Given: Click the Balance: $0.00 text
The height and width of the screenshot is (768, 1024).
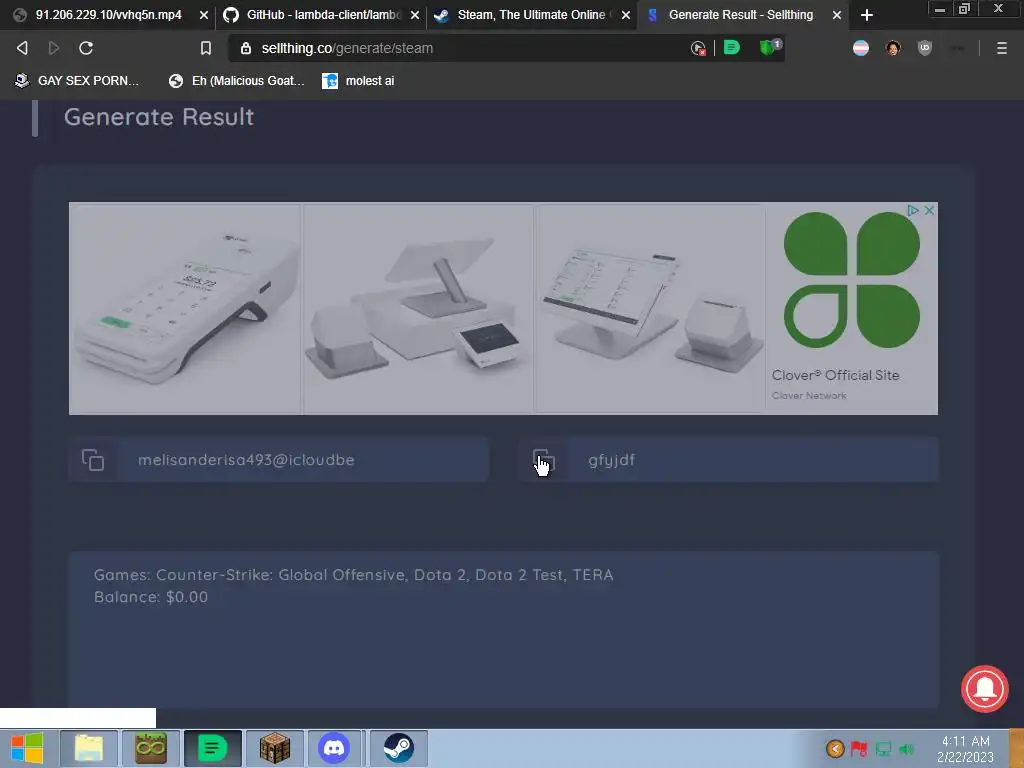Looking at the screenshot, I should coord(151,597).
